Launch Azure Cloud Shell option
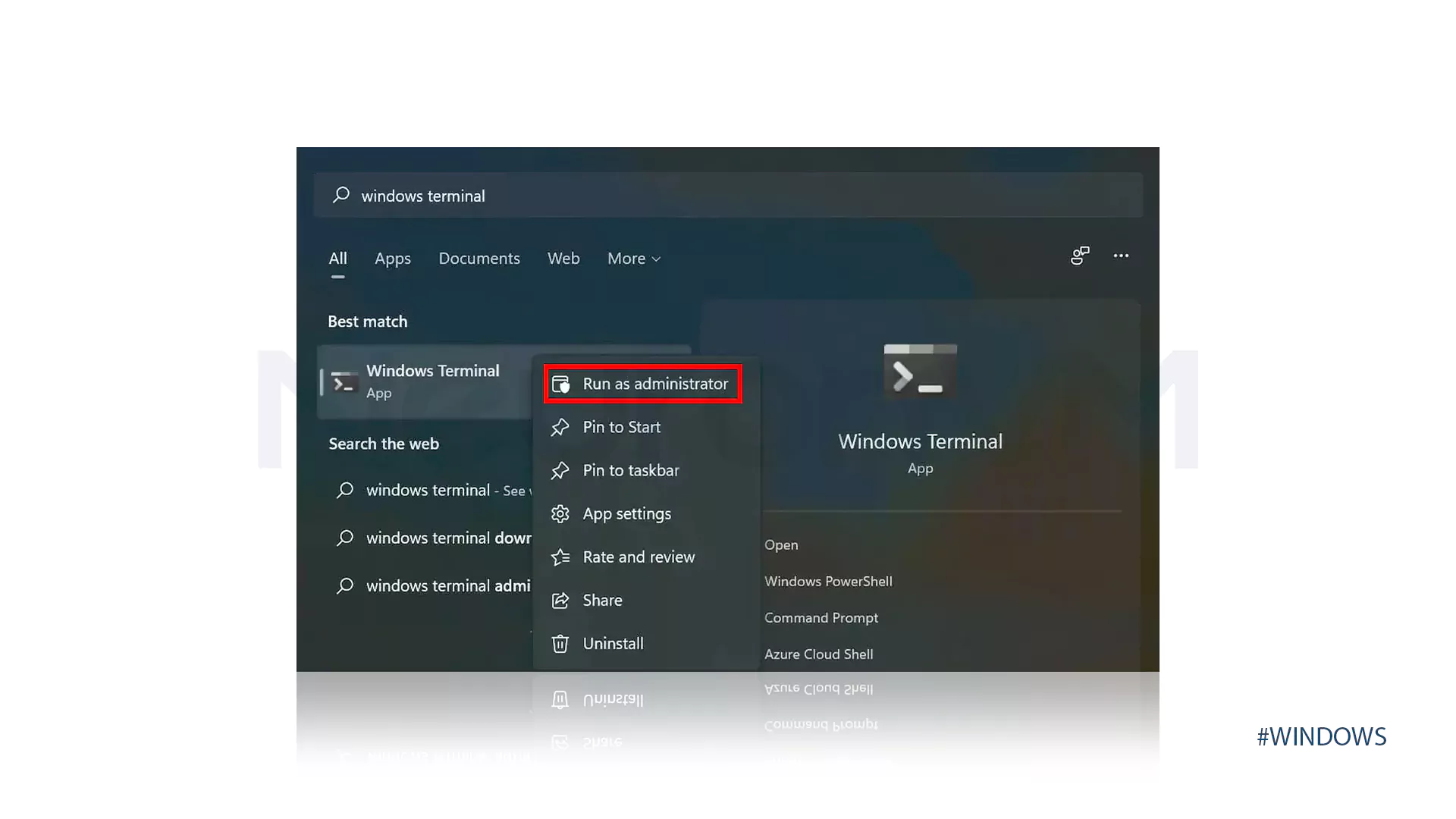1456x819 pixels. (818, 654)
